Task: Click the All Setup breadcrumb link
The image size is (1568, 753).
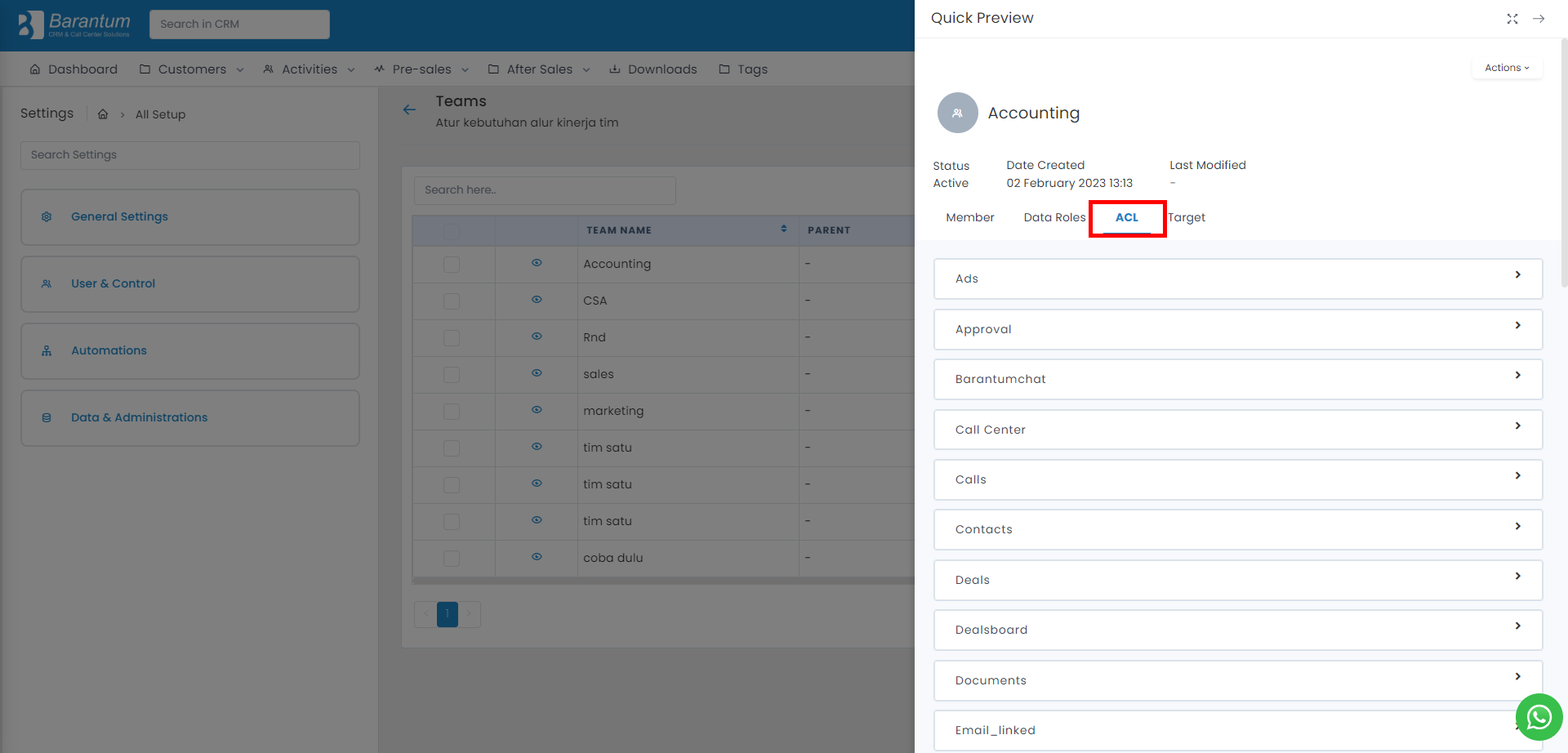Action: click(x=161, y=114)
